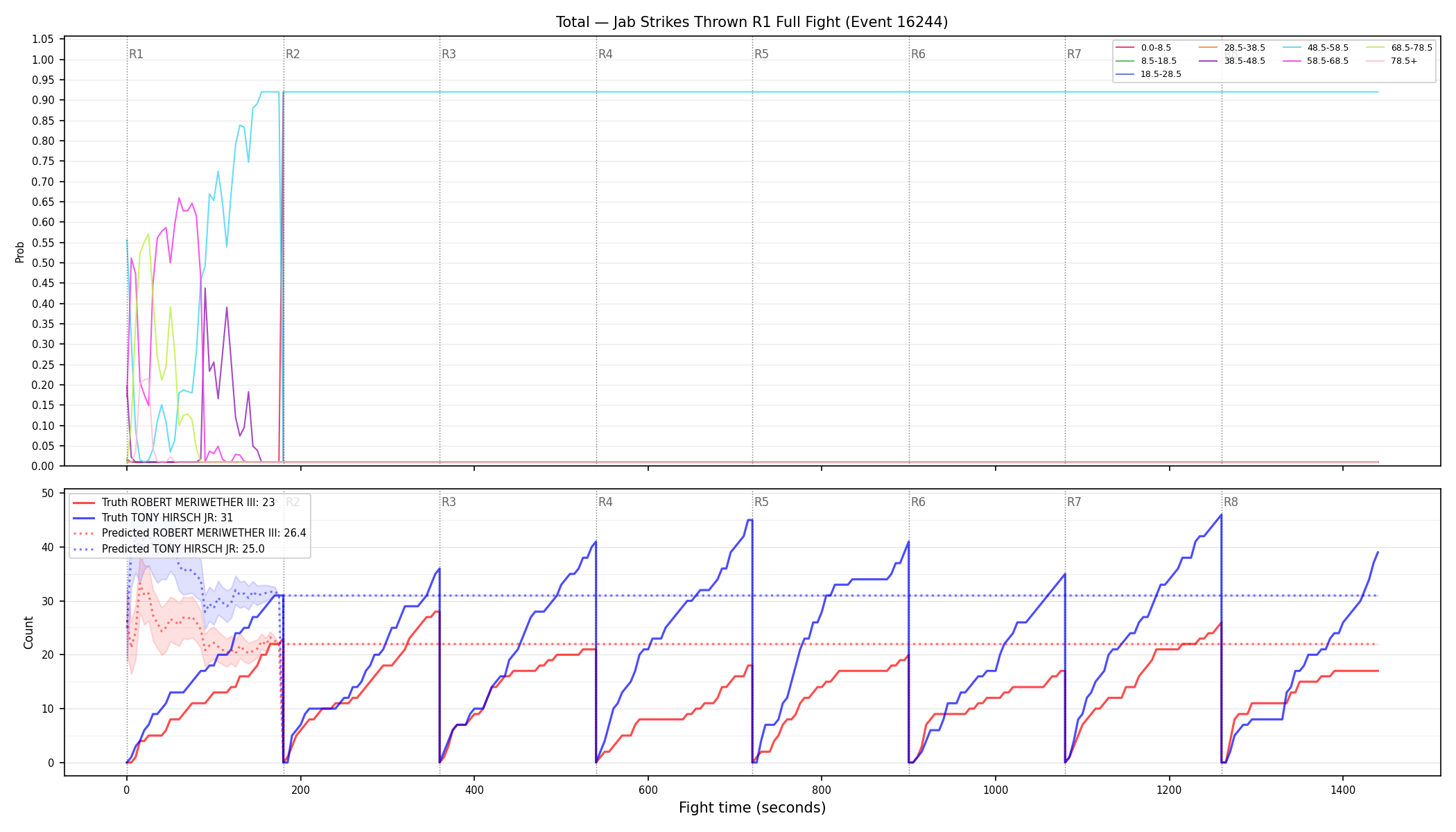Click the Truth ROBERT MERIWETHER III: 23 legend entry
1456x832 pixels.
pos(174,503)
